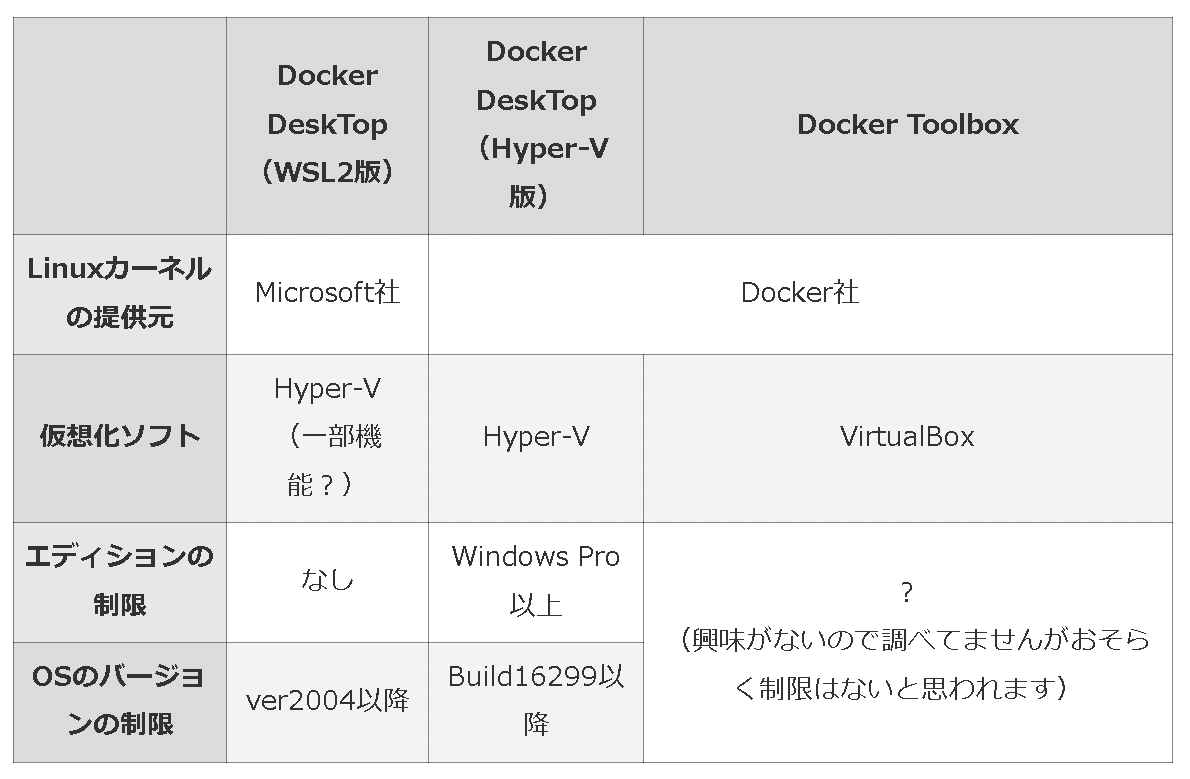
Task: Click the question mark in Toolbox cell
Action: pyautogui.click(x=907, y=592)
